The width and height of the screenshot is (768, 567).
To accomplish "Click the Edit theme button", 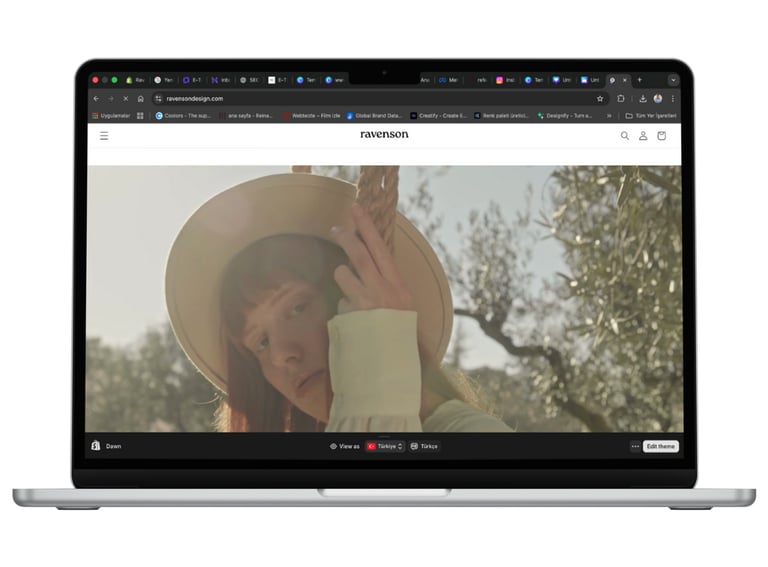I will pyautogui.click(x=661, y=446).
